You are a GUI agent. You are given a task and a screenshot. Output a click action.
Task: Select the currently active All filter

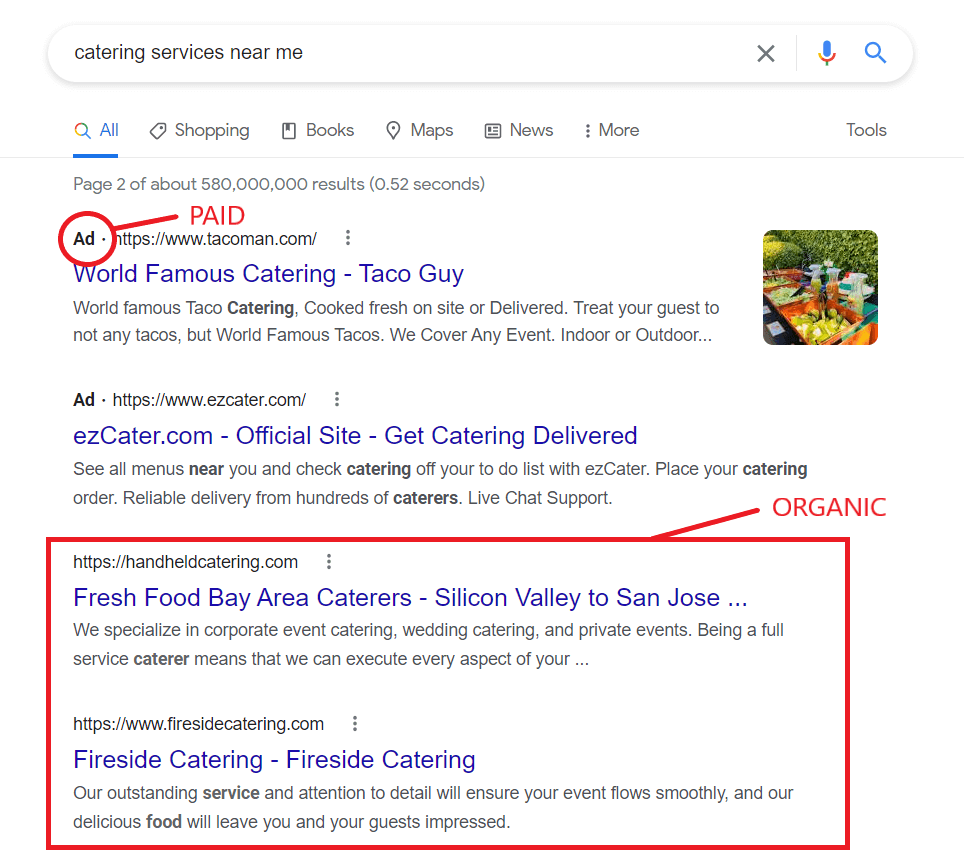96,130
